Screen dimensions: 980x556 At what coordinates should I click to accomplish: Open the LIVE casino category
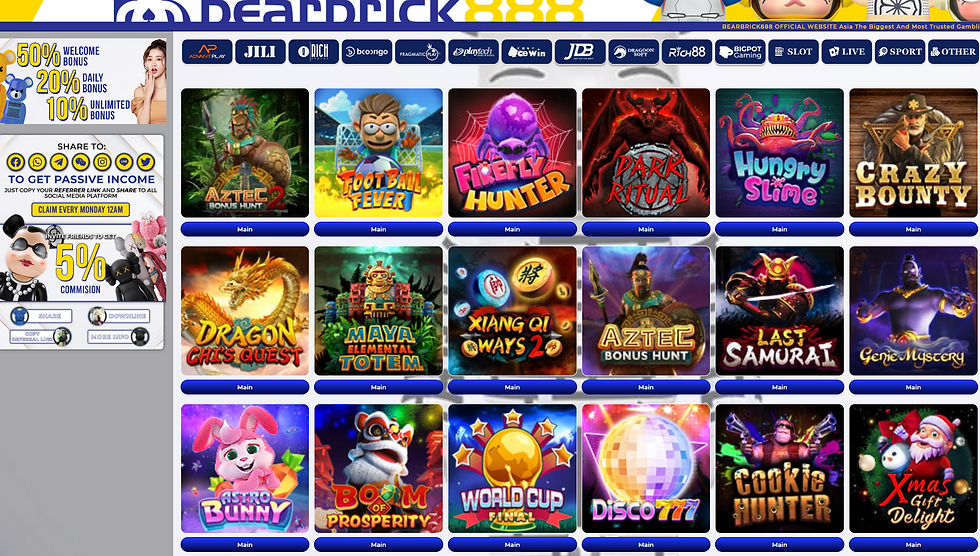coord(847,52)
